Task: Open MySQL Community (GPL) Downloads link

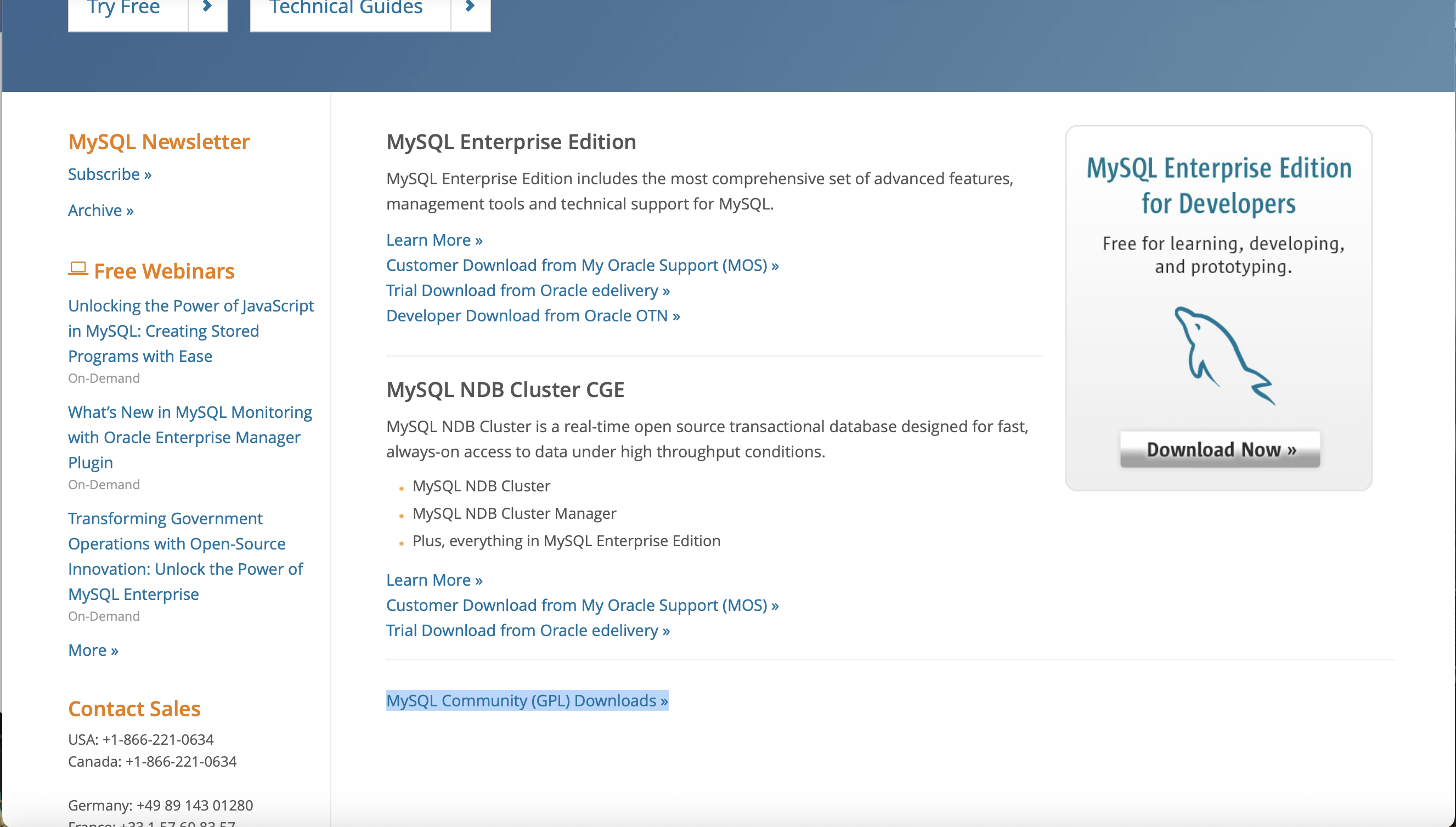Action: pyautogui.click(x=527, y=700)
